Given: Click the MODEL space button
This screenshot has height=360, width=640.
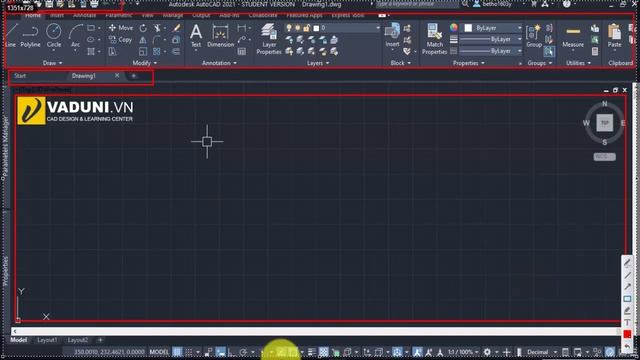Looking at the screenshot, I should point(159,352).
